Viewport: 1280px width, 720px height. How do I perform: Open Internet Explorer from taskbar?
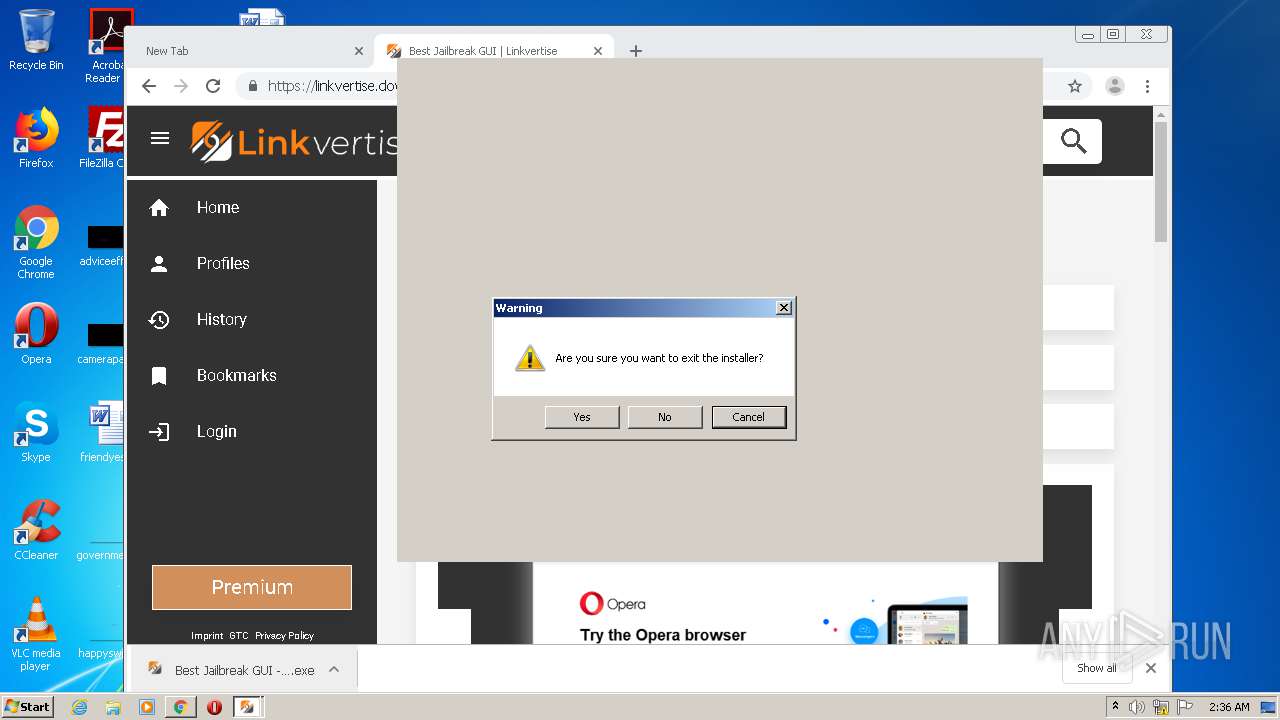[x=79, y=707]
